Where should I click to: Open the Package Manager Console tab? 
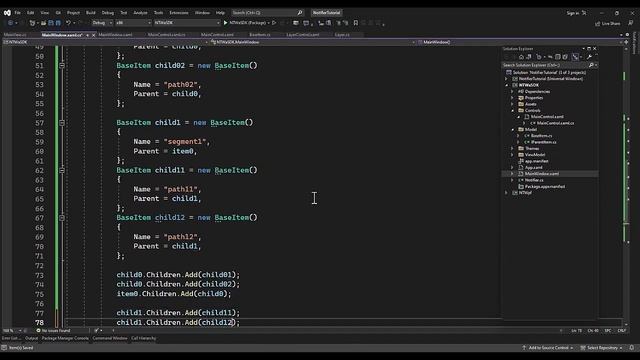point(65,338)
